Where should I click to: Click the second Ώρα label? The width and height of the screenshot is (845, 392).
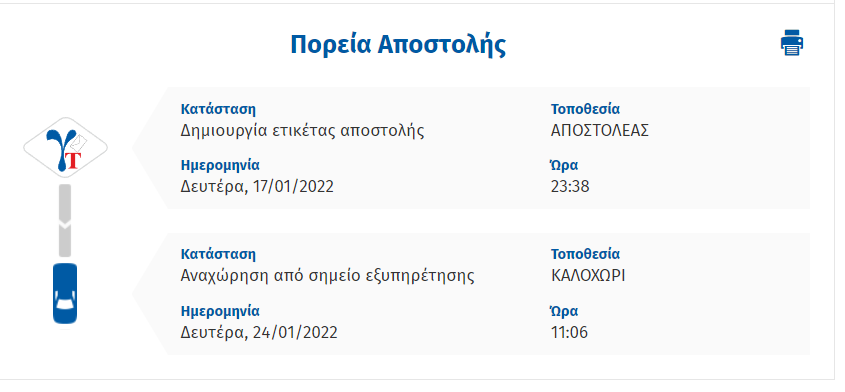click(x=564, y=311)
